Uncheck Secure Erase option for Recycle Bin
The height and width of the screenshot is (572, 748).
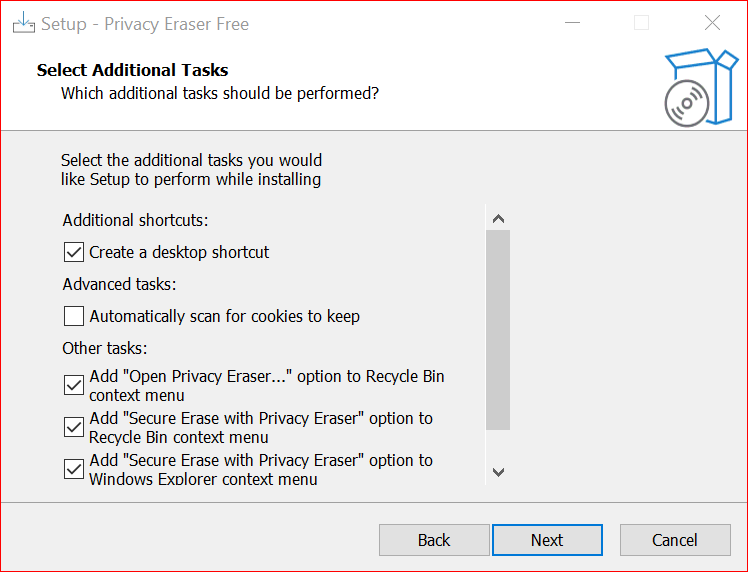point(74,427)
